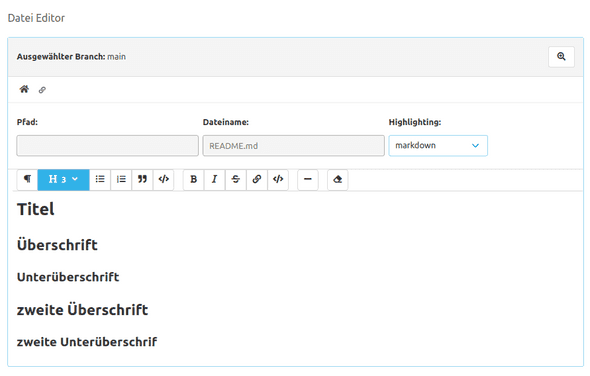Click the 'Ausgewählter Branch: main' label

(71, 57)
